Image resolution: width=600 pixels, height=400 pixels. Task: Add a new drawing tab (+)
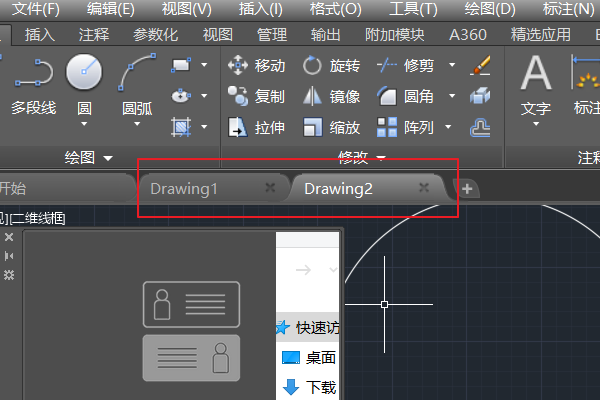click(x=467, y=189)
